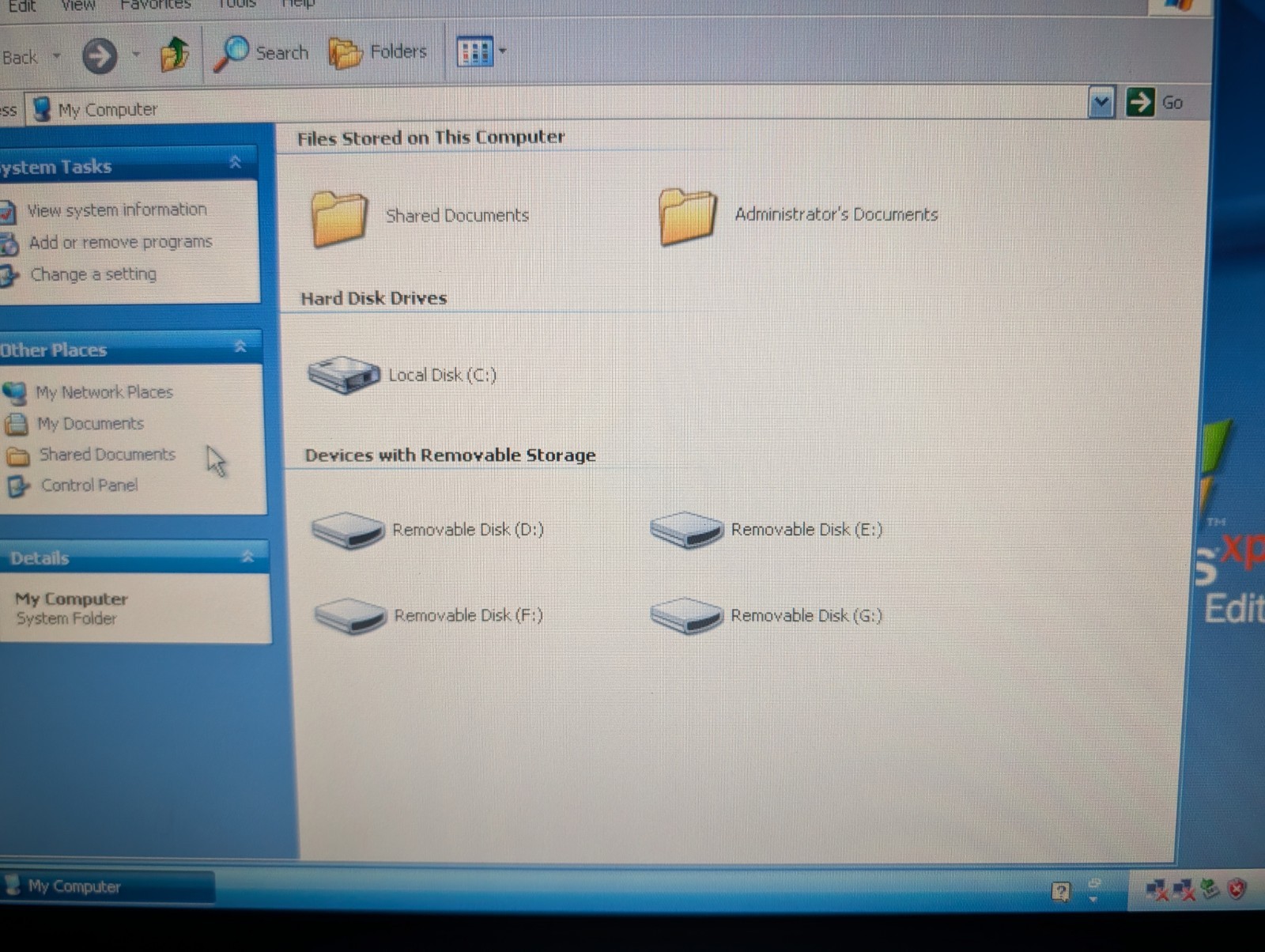Open Shared Documents link in Other Places
This screenshot has width=1265, height=952.
coord(108,455)
